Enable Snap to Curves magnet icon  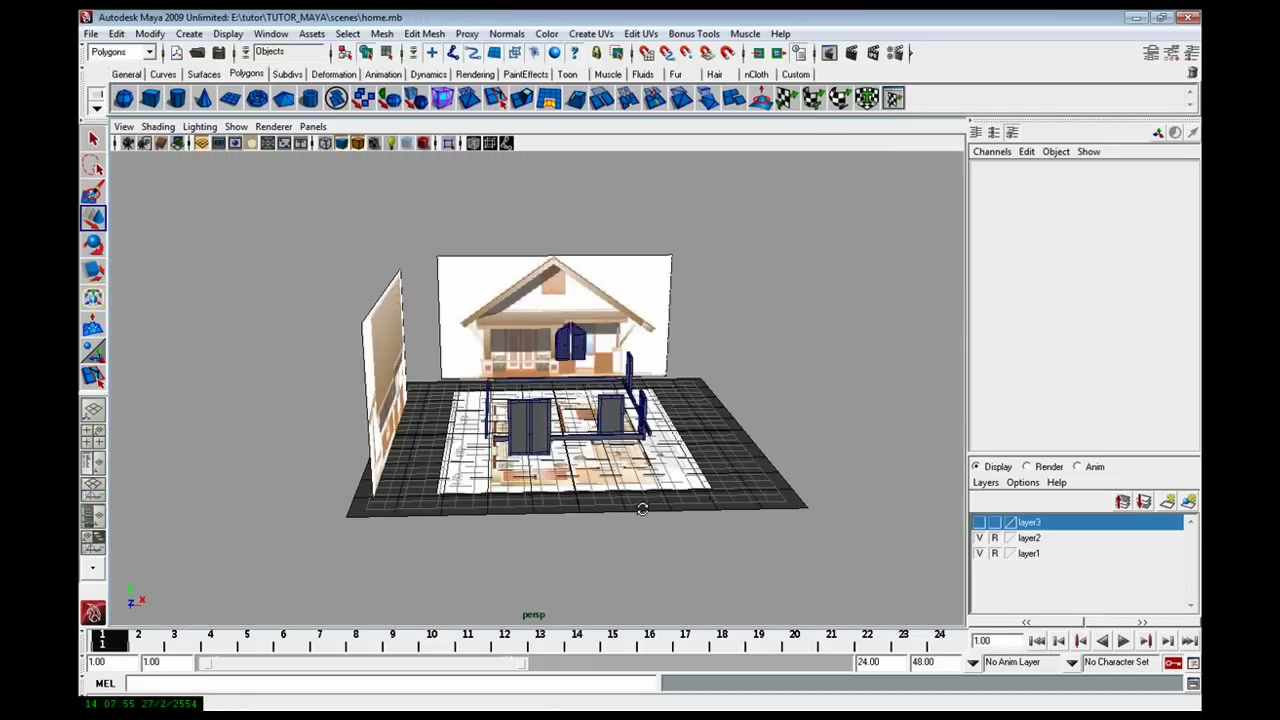[x=666, y=53]
